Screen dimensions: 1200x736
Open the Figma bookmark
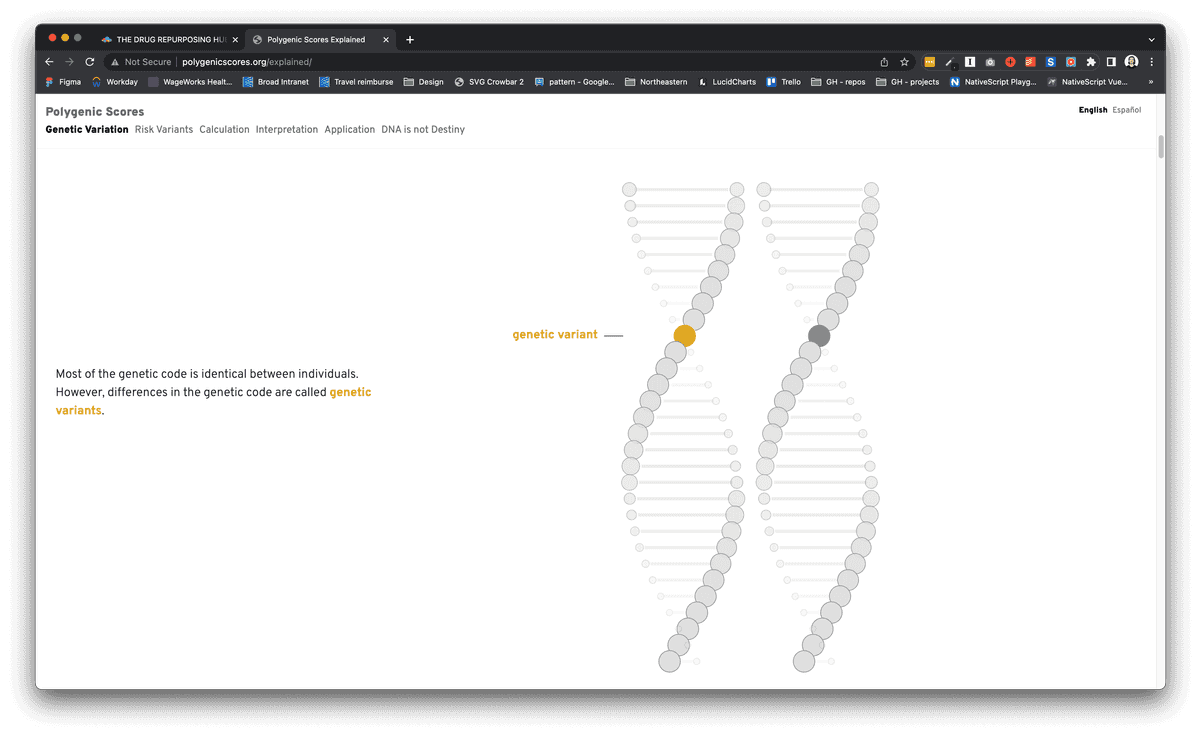point(64,82)
